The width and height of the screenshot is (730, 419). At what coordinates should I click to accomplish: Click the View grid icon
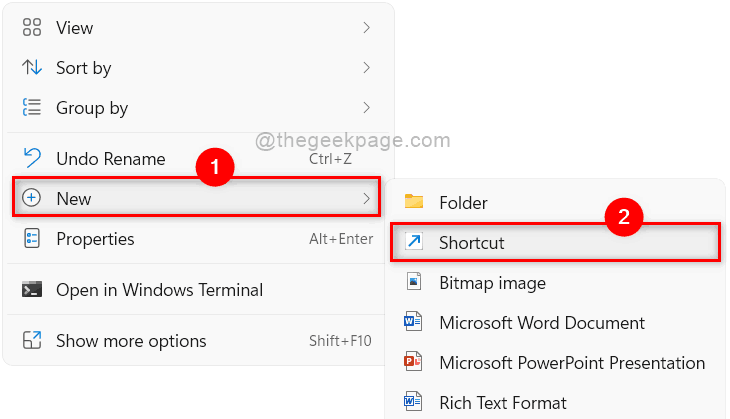32,28
